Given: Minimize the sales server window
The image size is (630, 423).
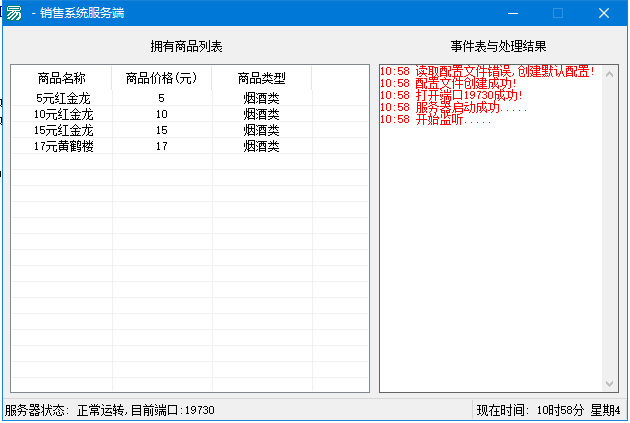Looking at the screenshot, I should click(x=511, y=13).
